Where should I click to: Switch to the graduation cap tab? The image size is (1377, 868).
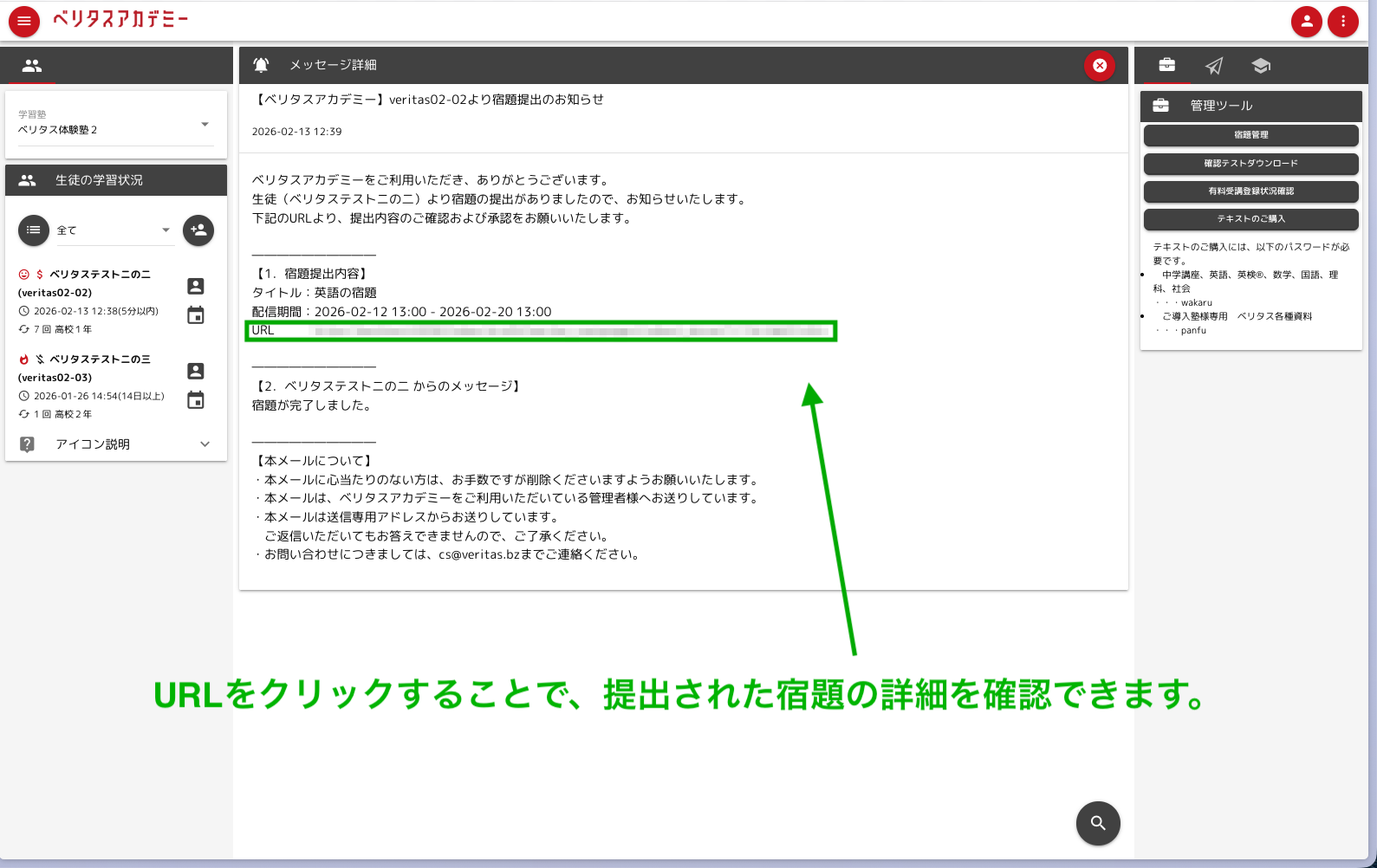click(x=1261, y=66)
